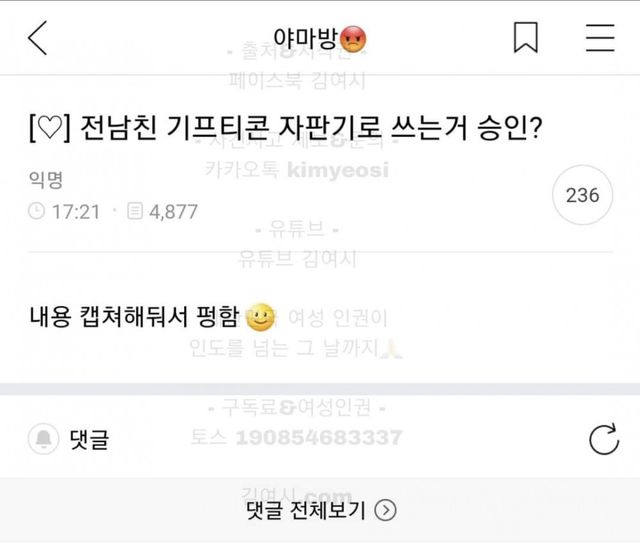
Task: Refresh the comments with circular arrow
Action: (604, 439)
